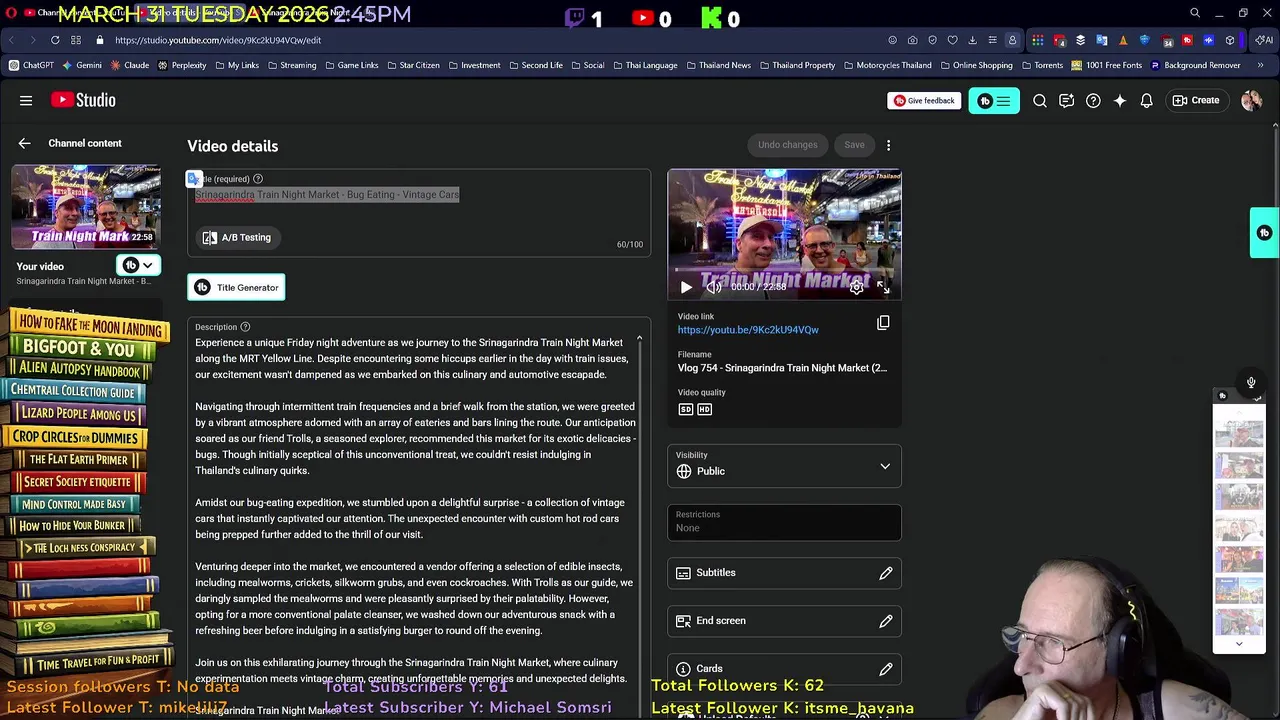Open Studio search magnifier icon
Screen dimensions: 1280x720
(1040, 100)
